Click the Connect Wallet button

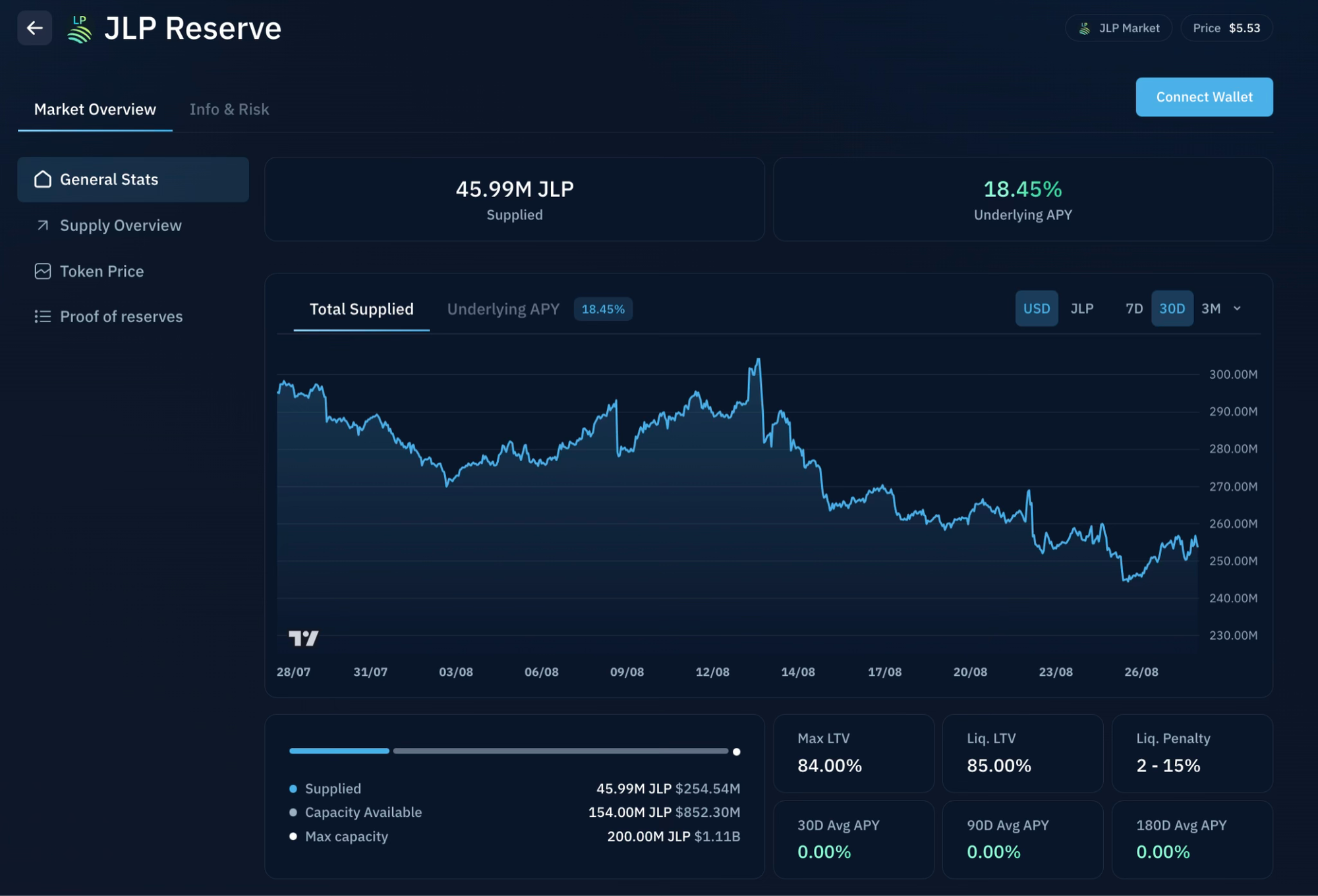pyautogui.click(x=1204, y=97)
